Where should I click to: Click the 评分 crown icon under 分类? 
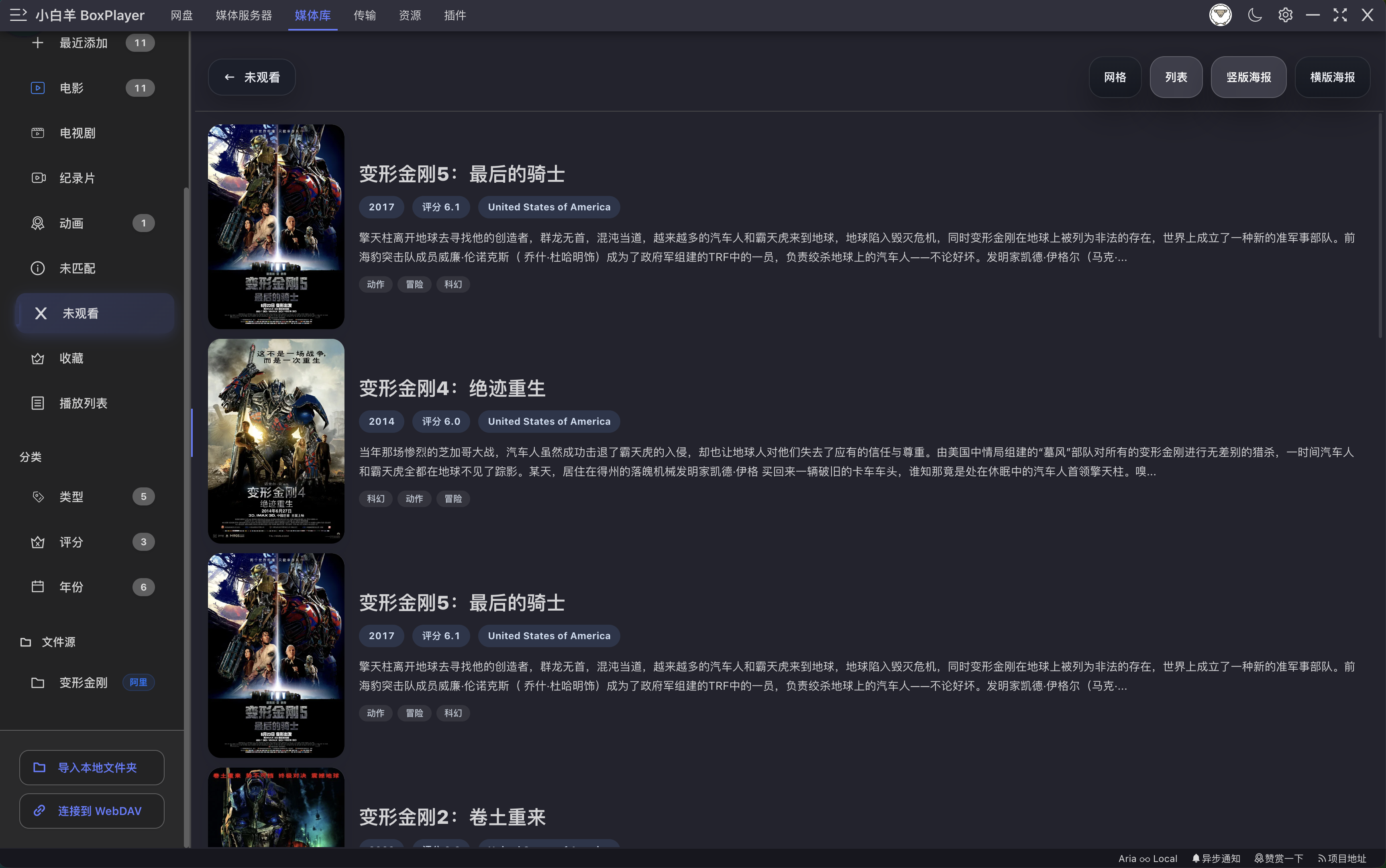pos(37,542)
